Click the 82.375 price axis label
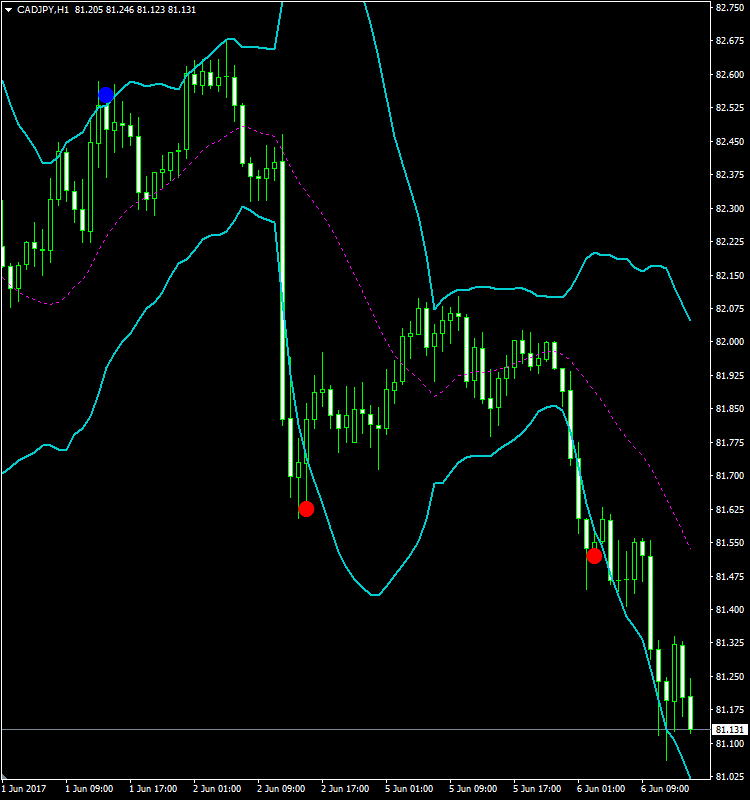The image size is (750, 800). tap(730, 174)
